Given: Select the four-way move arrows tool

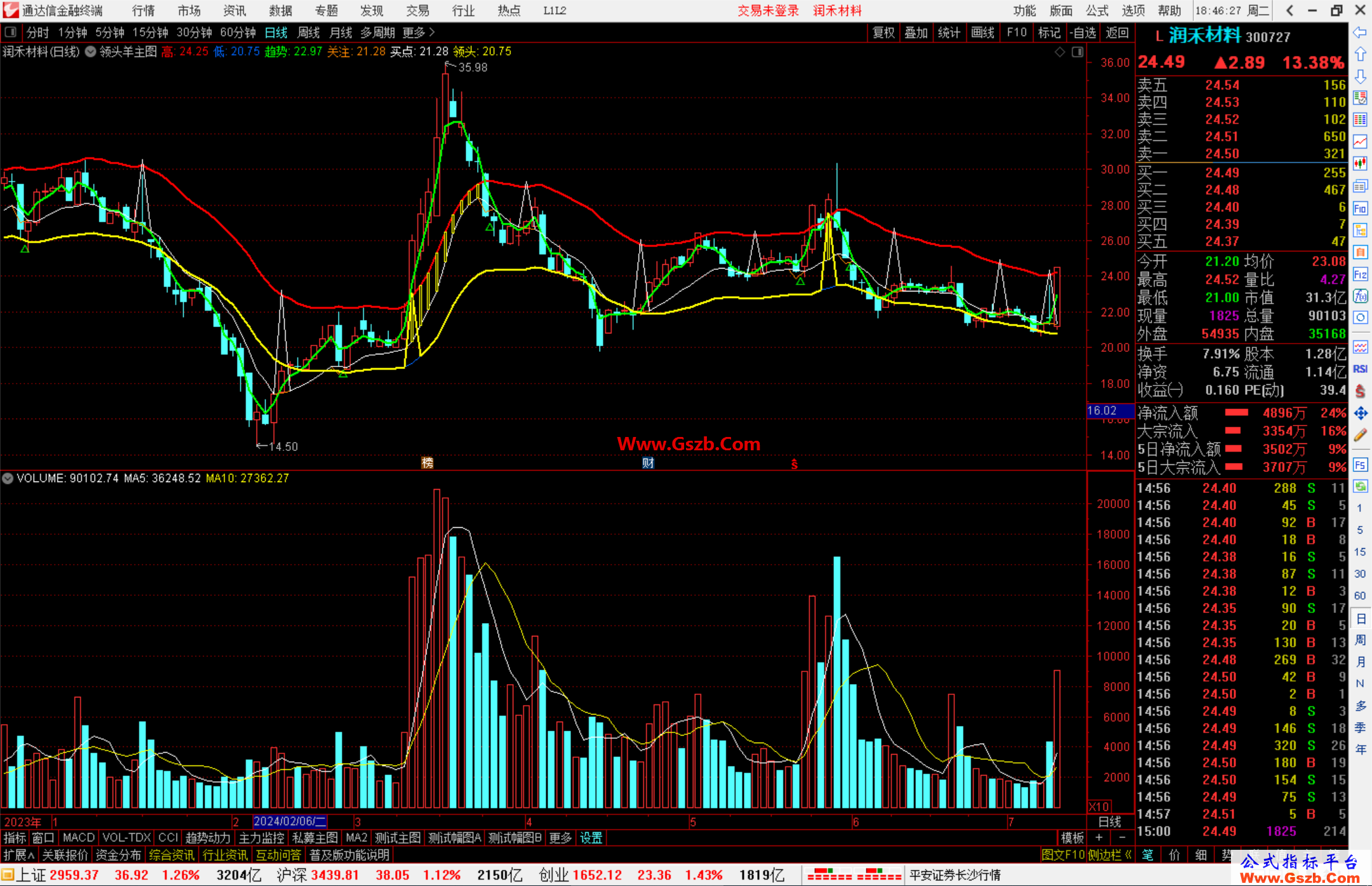Looking at the screenshot, I should (1360, 413).
